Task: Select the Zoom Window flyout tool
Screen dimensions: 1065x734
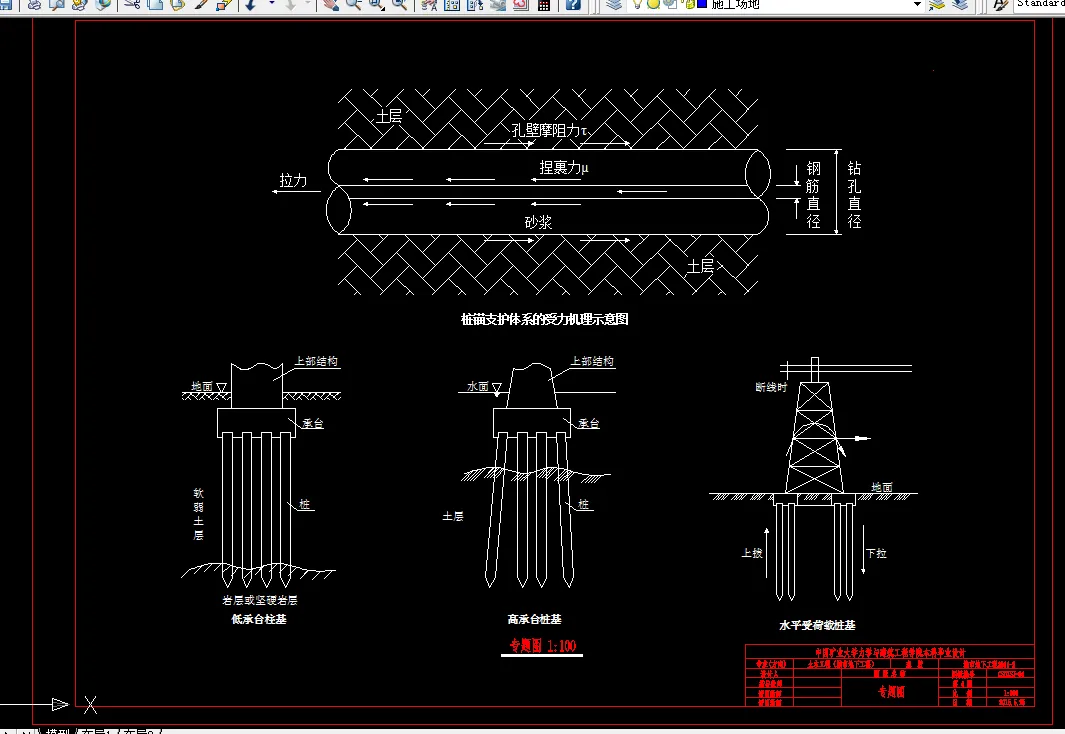Action: 376,4
